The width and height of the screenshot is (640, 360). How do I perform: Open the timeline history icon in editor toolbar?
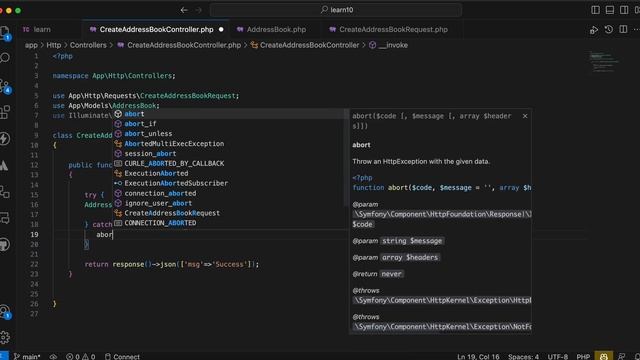click(609, 29)
